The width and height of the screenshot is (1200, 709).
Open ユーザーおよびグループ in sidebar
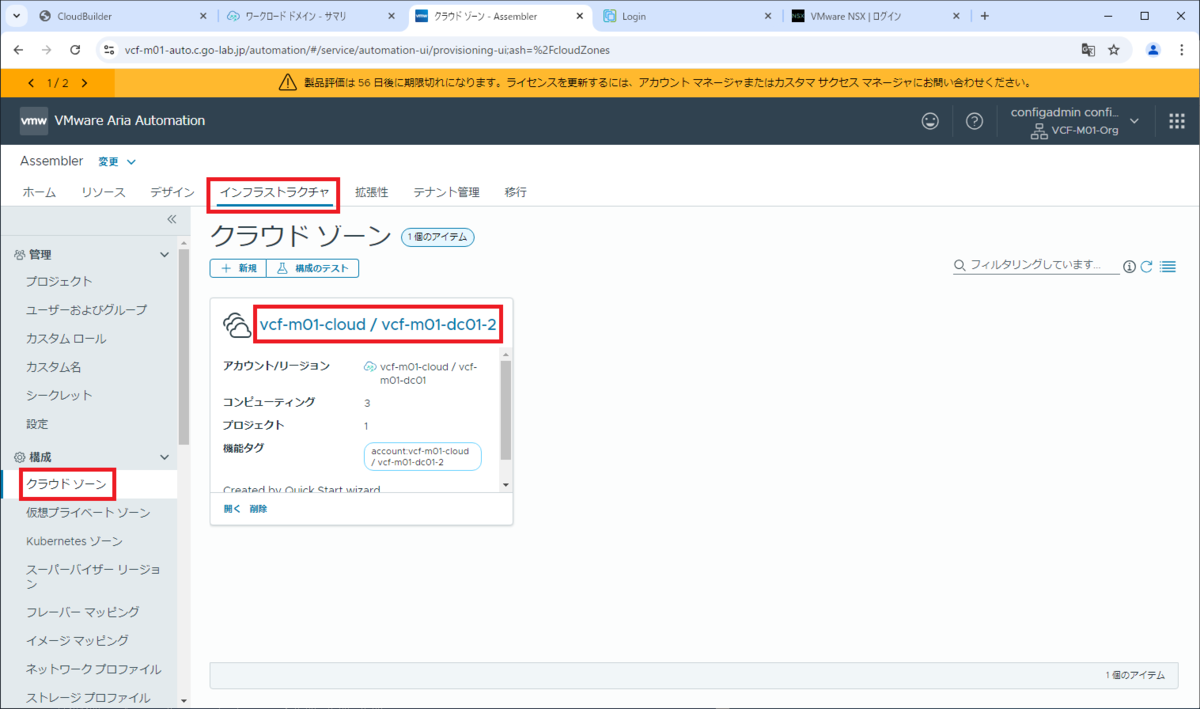pyautogui.click(x=86, y=310)
